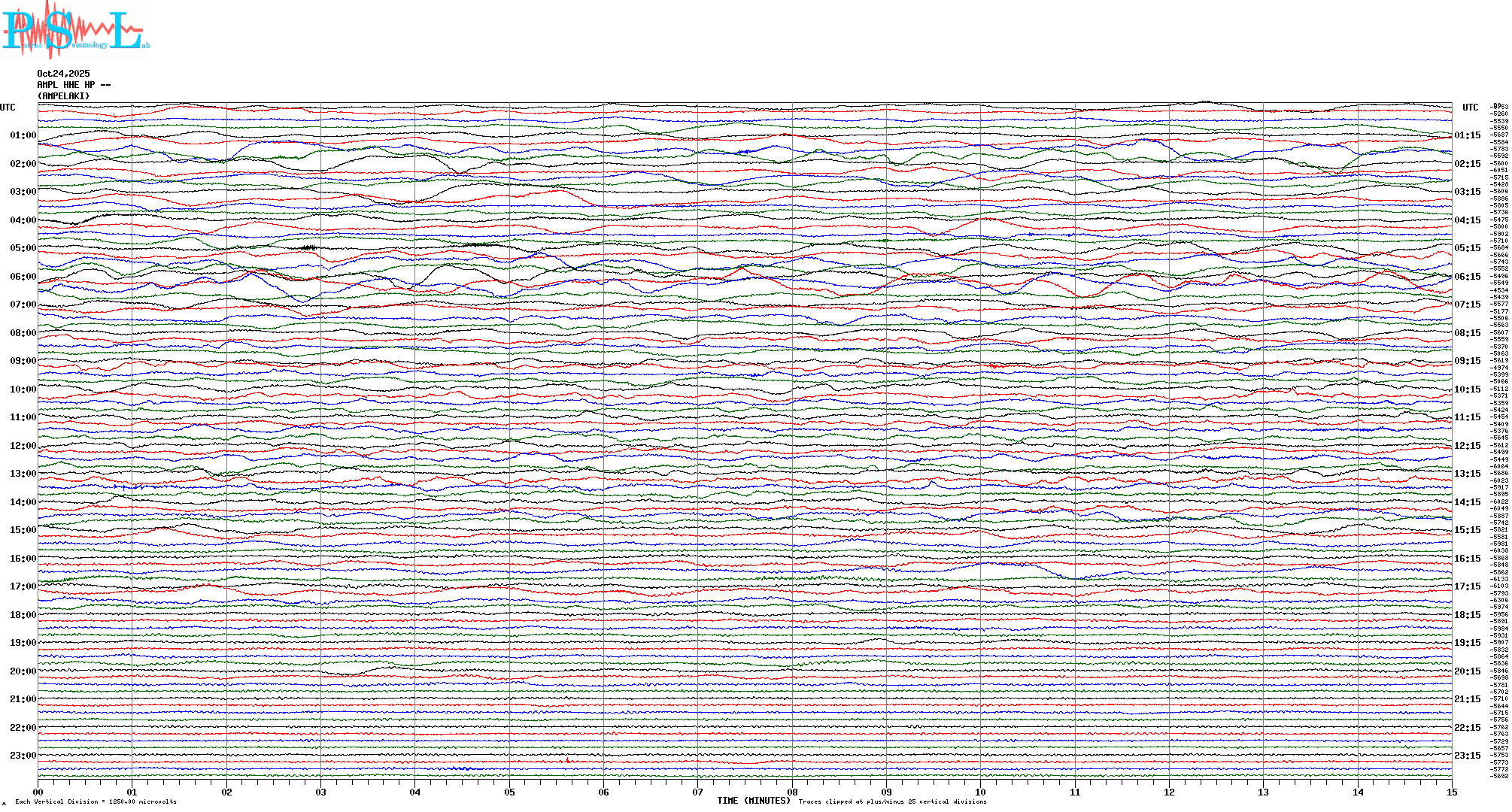Click the (AMPELAKI) station name
This screenshot has width=1512, height=812.
coord(63,96)
